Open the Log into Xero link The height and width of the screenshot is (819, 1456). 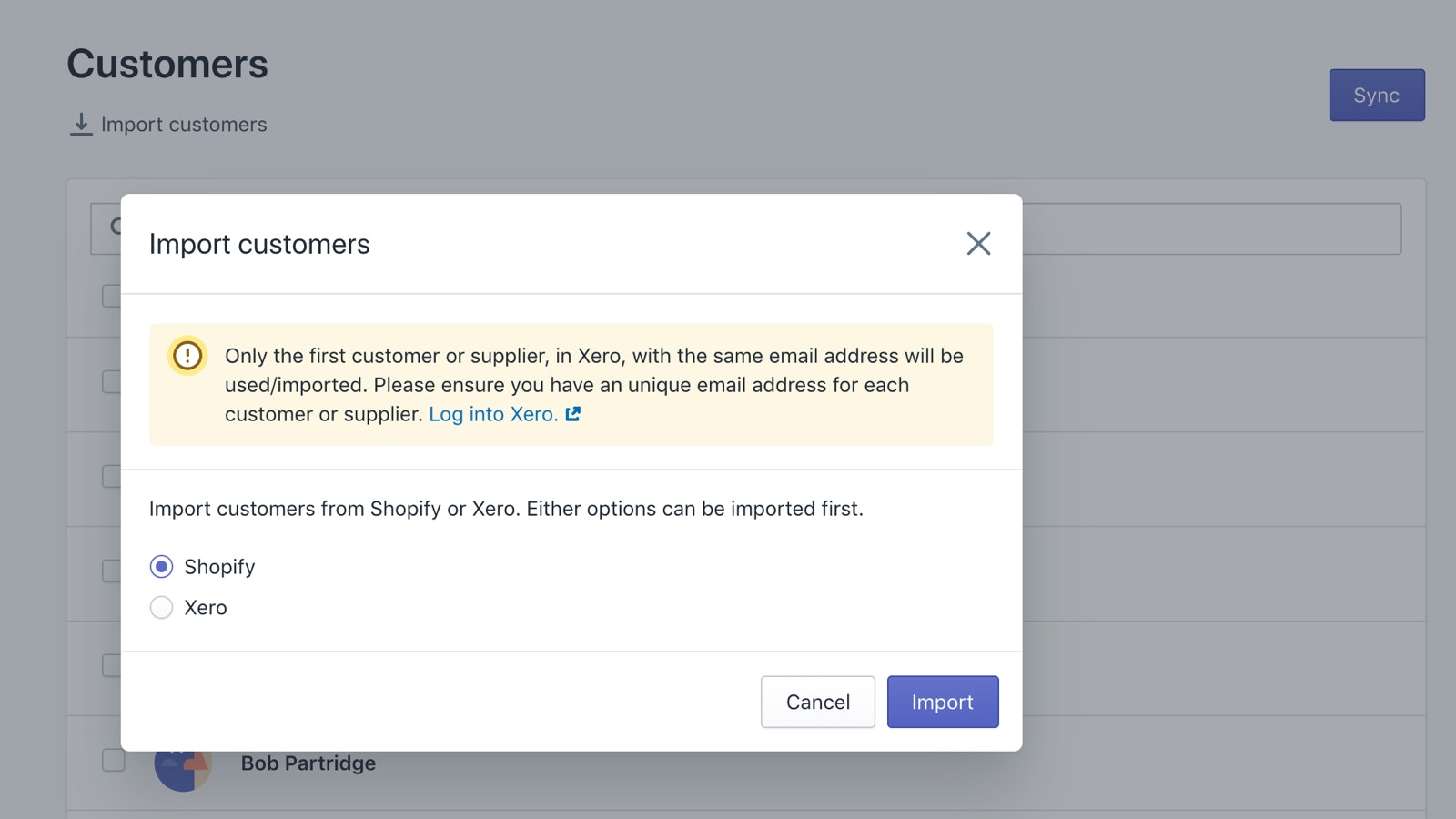pyautogui.click(x=493, y=414)
